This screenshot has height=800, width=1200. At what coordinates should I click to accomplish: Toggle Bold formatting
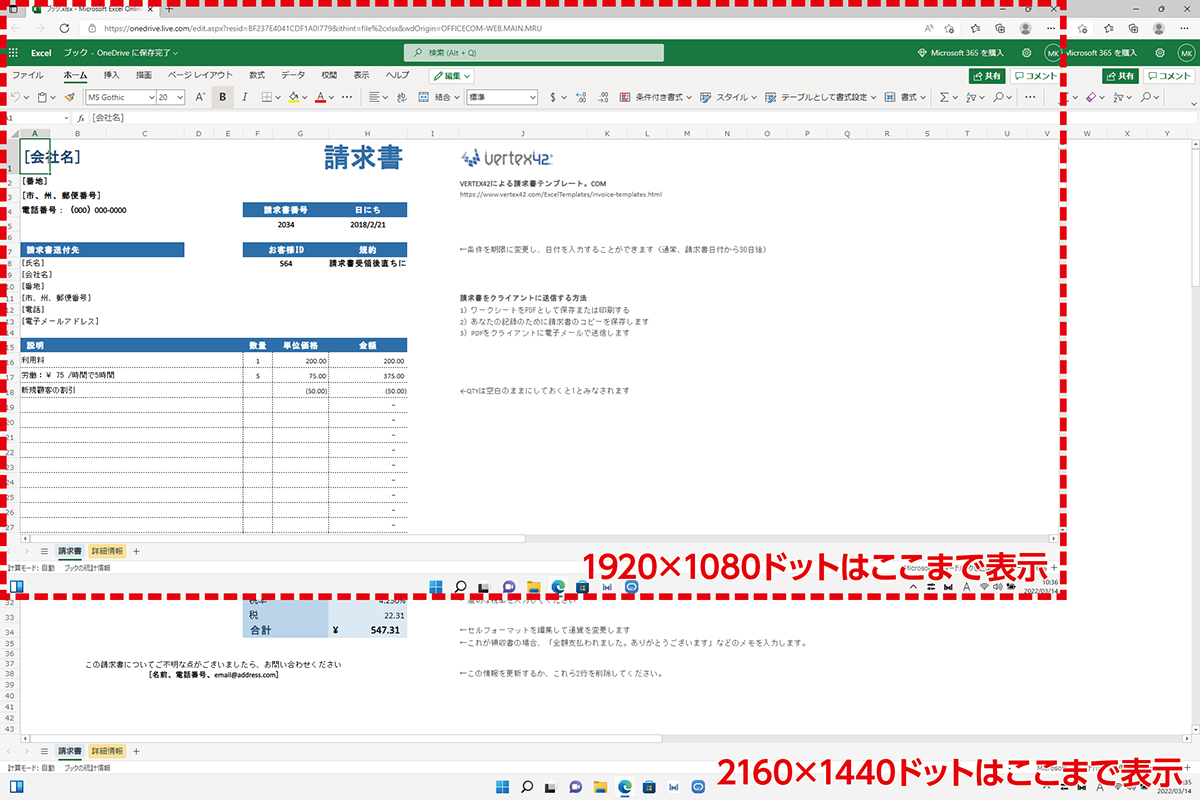coord(222,97)
